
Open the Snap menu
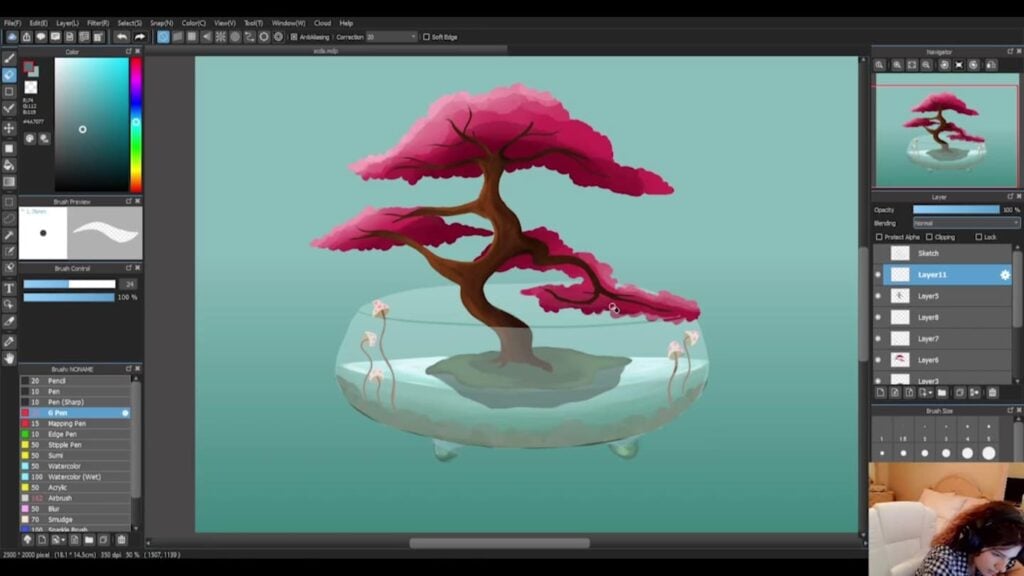[x=161, y=22]
